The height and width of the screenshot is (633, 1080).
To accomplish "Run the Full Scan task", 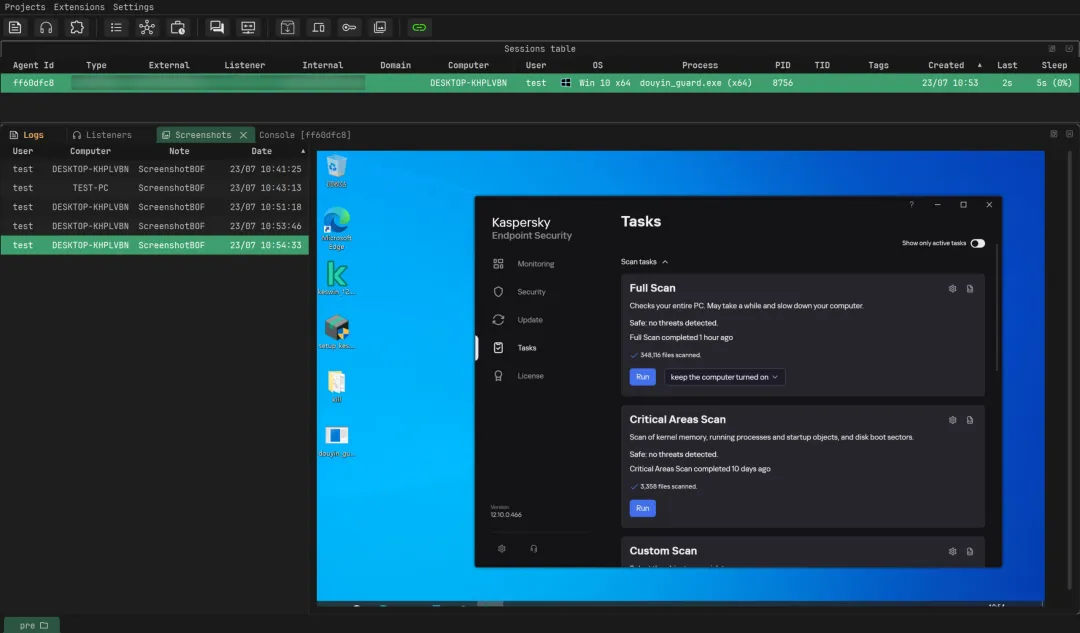I will coord(642,377).
